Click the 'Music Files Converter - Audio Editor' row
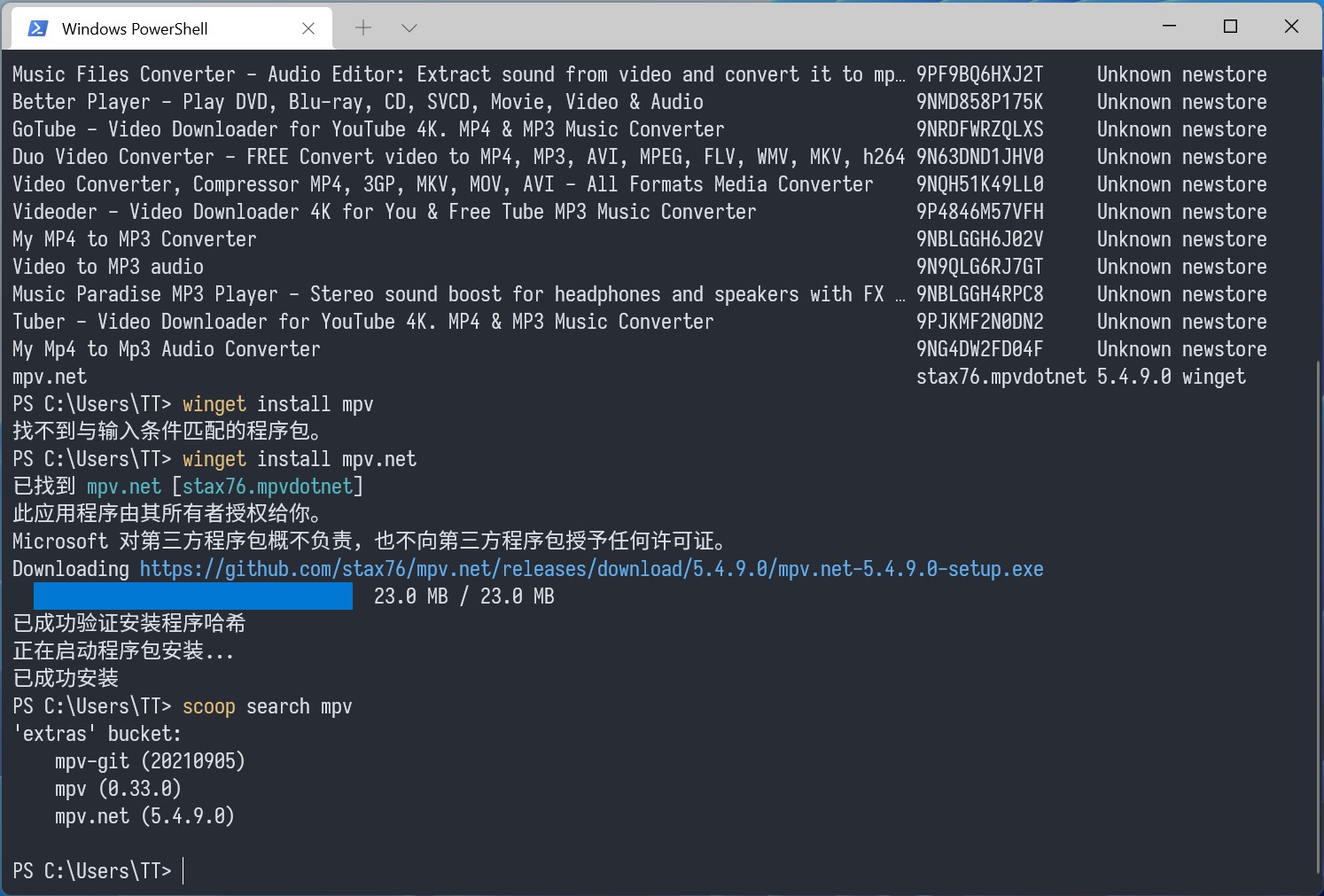The height and width of the screenshot is (896, 1324). 640,74
